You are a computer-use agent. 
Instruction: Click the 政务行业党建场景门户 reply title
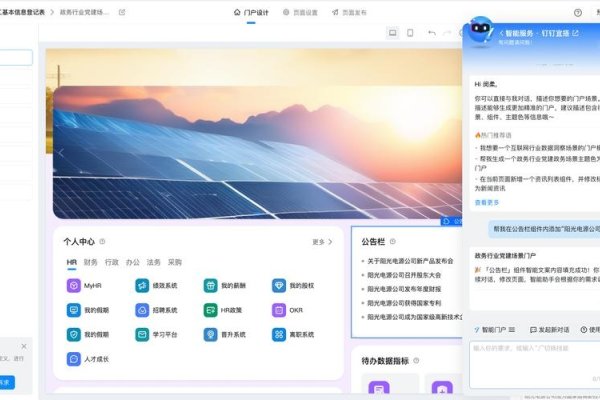tap(505, 255)
